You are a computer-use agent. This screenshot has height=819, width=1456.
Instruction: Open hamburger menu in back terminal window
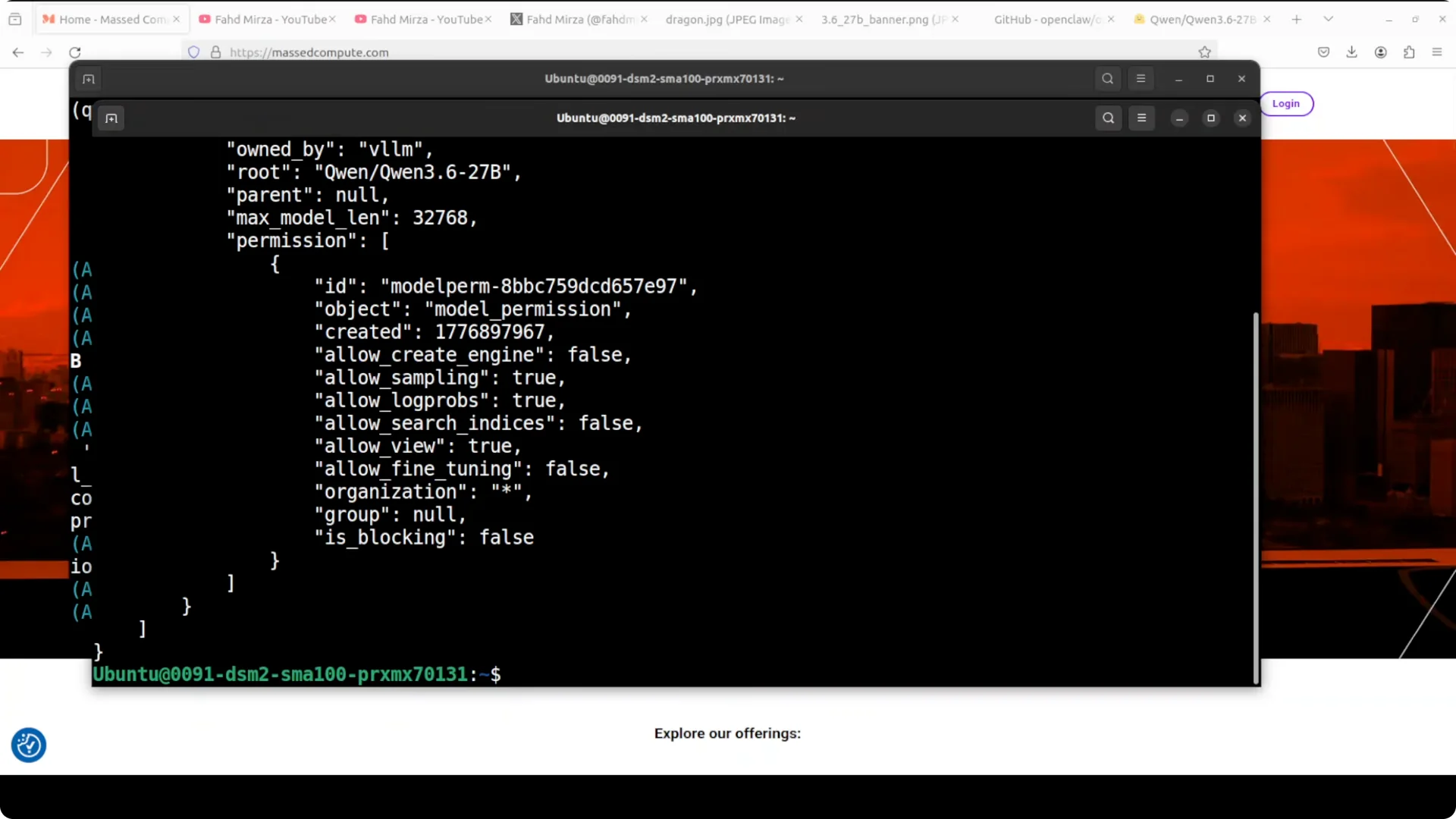[1141, 78]
